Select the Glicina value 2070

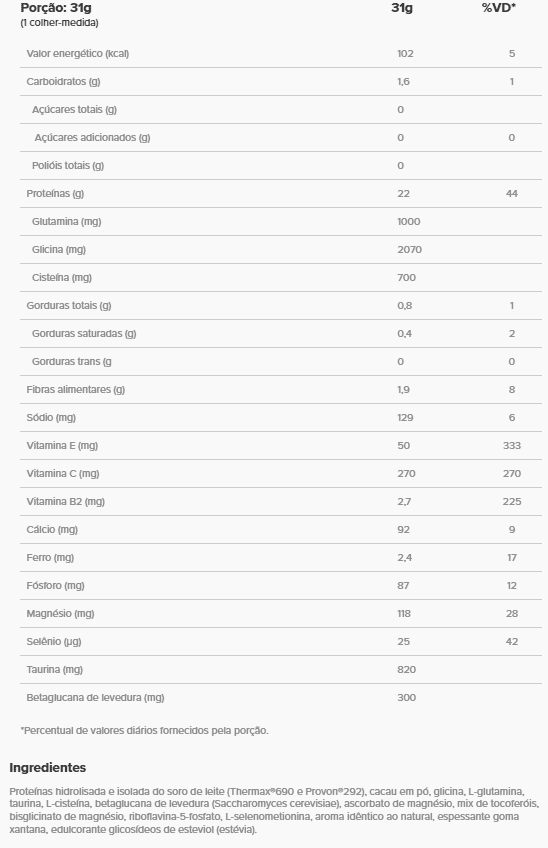coord(410,249)
